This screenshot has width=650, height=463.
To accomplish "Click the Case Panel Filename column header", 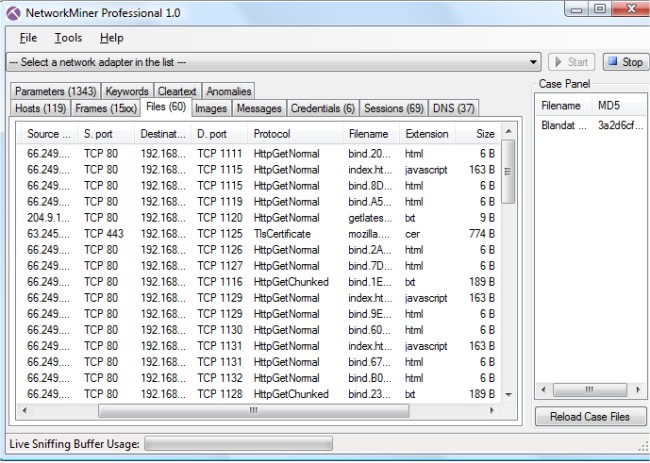I will pyautogui.click(x=564, y=105).
